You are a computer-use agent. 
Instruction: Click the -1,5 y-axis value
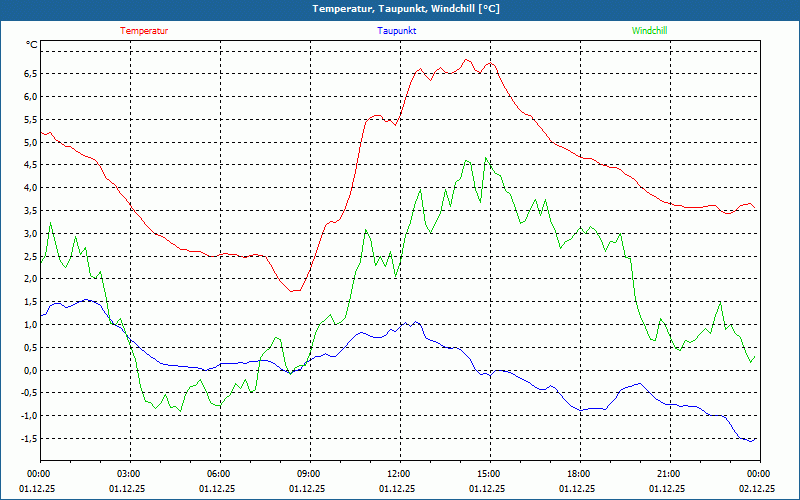tap(29, 439)
